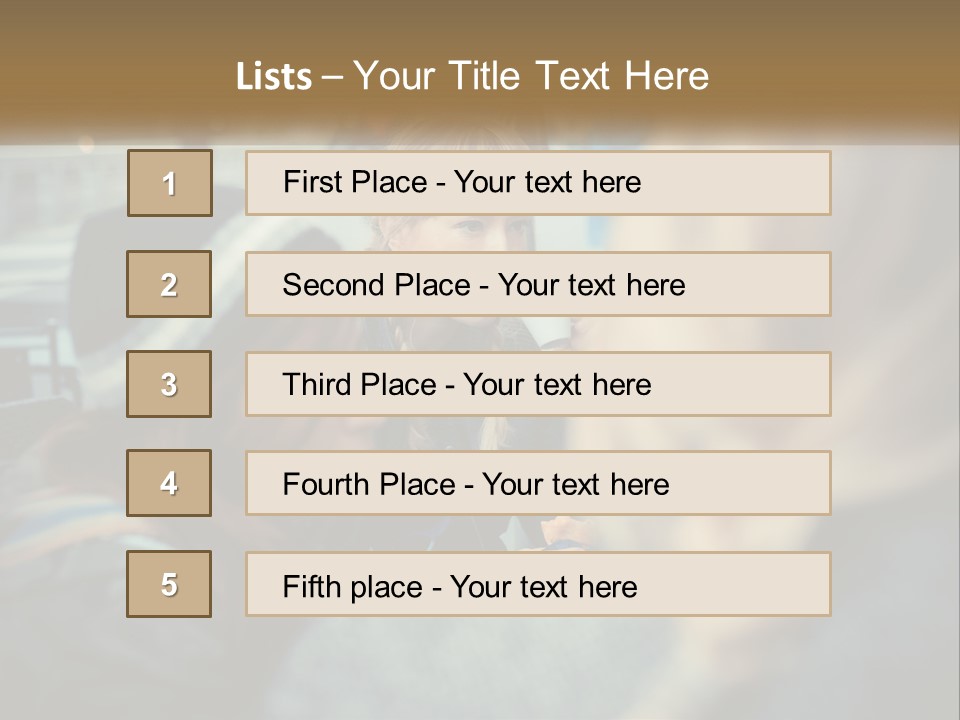
Task: Select the number 2 square
Action: point(169,284)
